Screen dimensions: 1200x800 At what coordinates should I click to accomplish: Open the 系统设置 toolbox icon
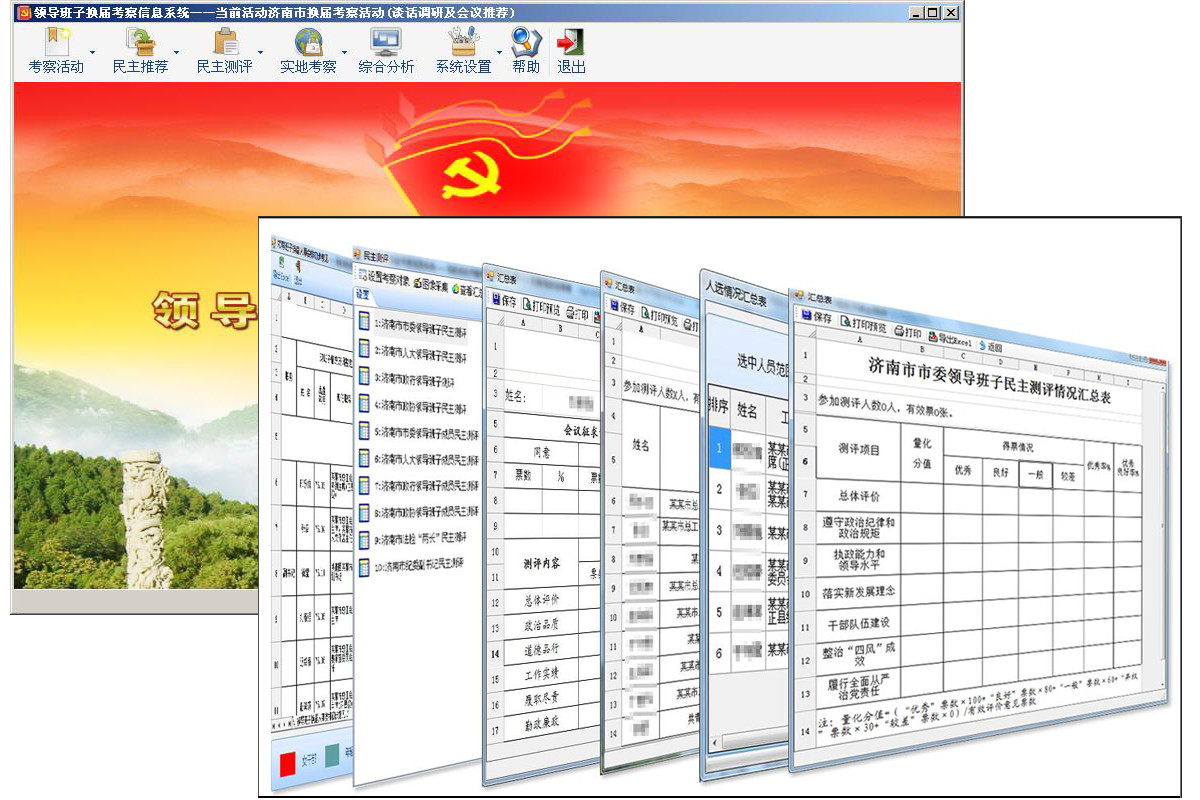463,42
